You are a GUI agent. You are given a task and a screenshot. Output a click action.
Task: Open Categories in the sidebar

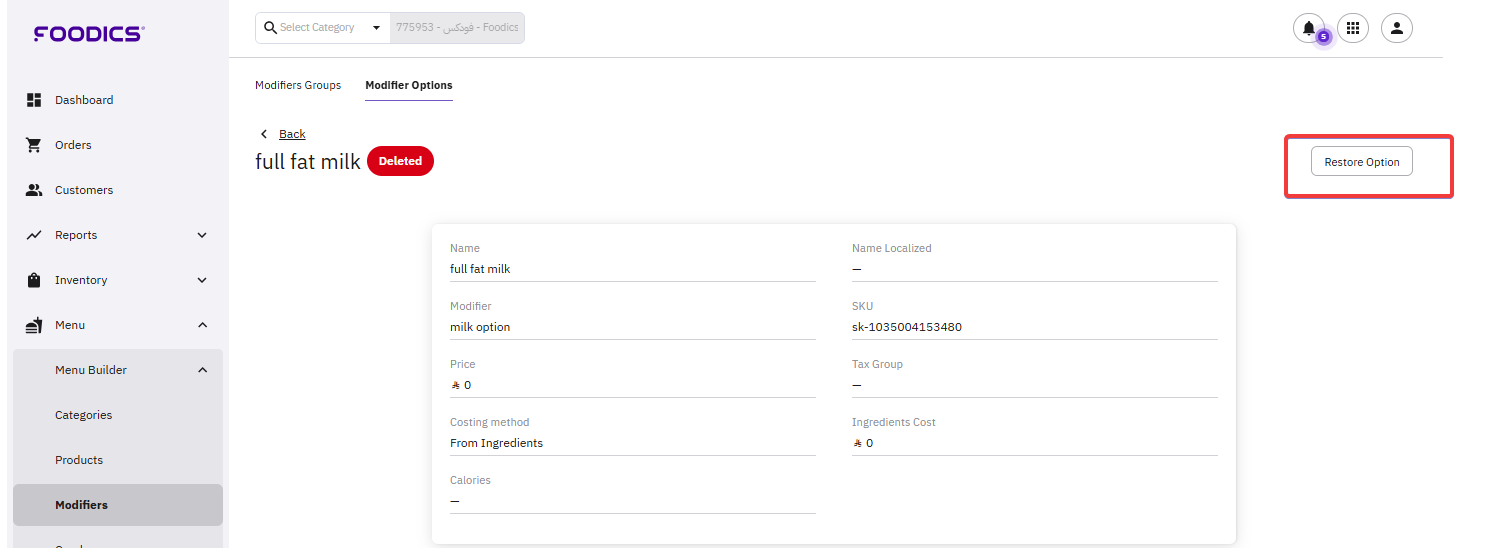[x=83, y=415]
